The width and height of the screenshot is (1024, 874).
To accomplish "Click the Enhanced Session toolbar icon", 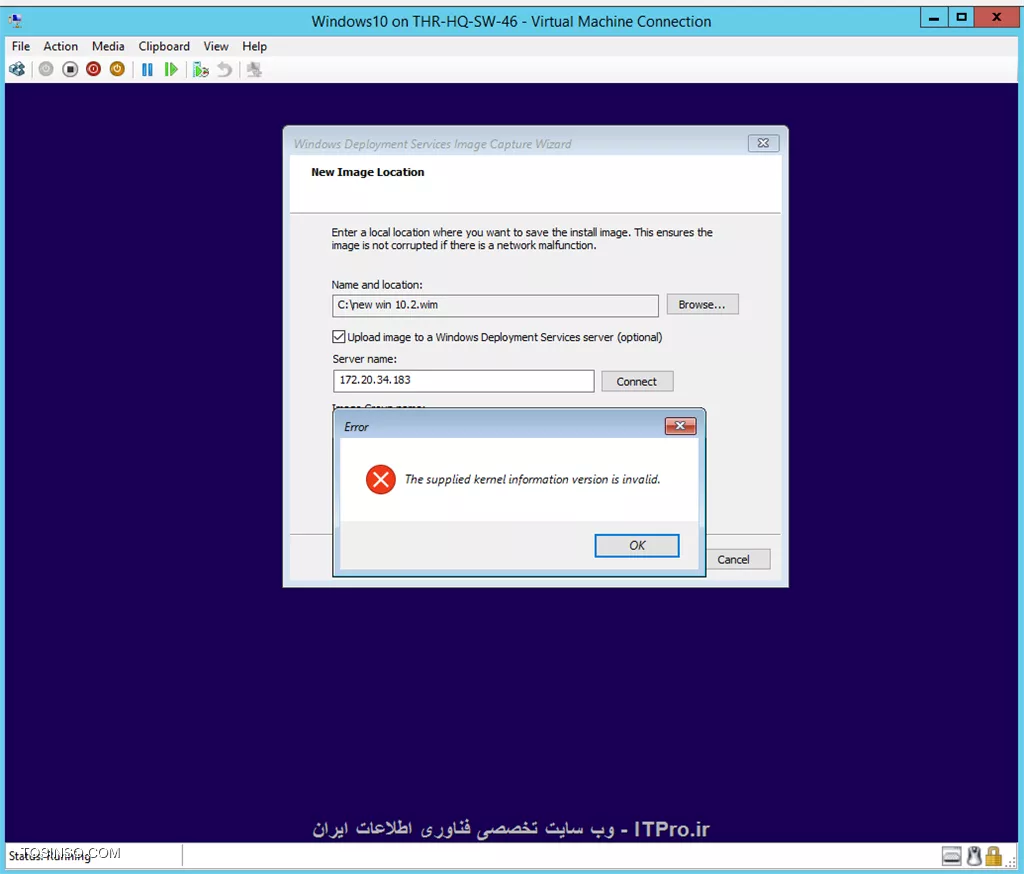I will pyautogui.click(x=254, y=69).
